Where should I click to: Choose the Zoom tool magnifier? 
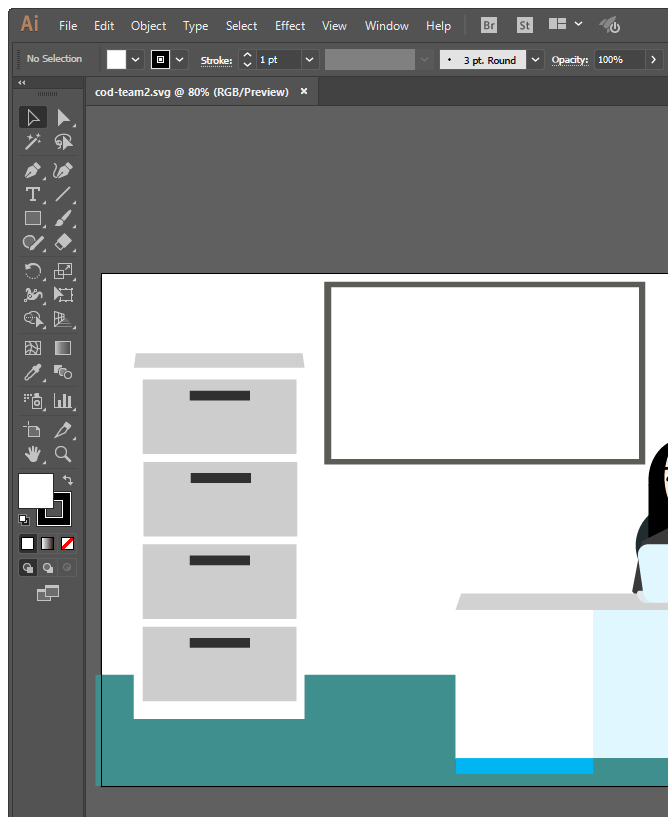click(x=63, y=454)
